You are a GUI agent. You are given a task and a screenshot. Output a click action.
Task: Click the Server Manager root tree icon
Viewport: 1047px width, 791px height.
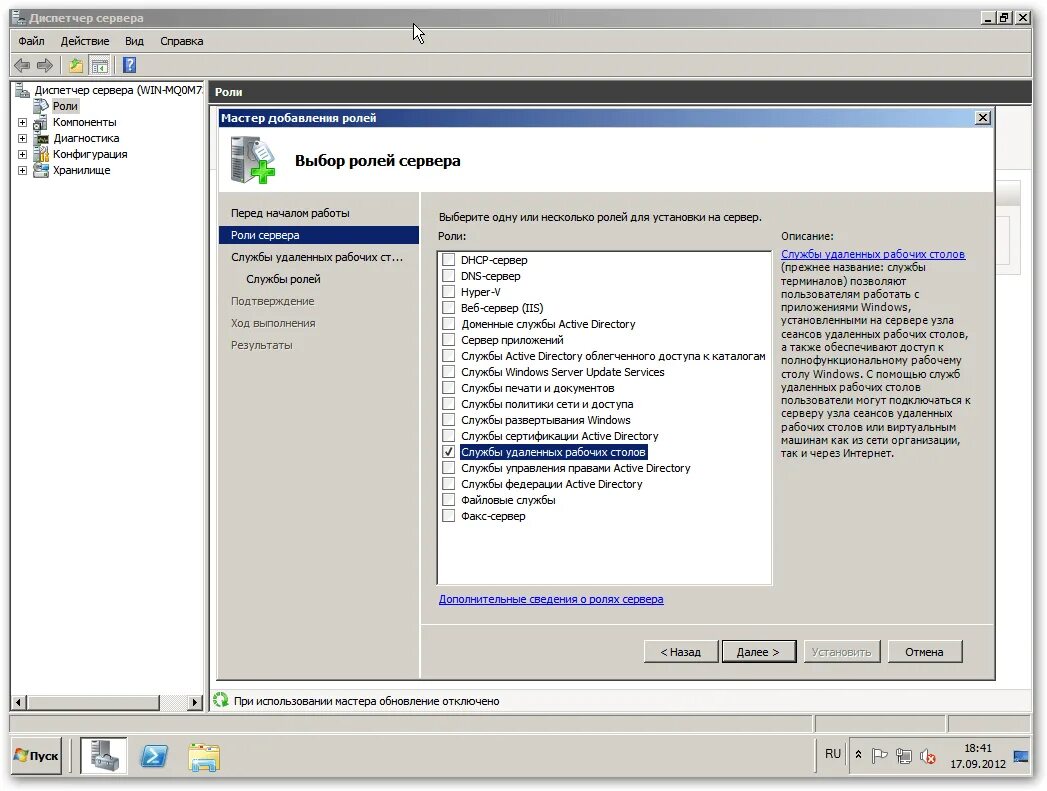point(23,90)
